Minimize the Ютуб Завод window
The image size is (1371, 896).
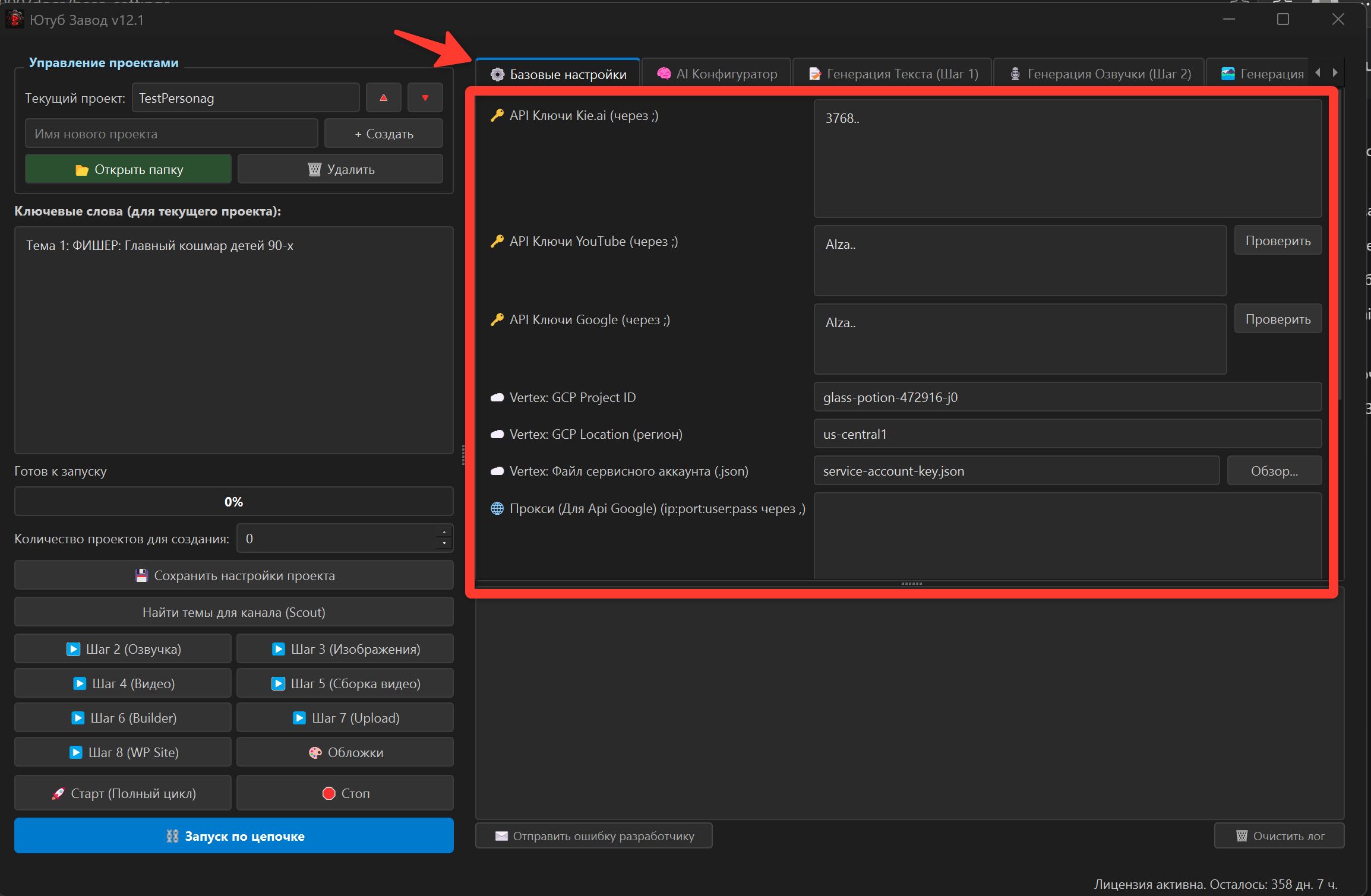pyautogui.click(x=1229, y=20)
